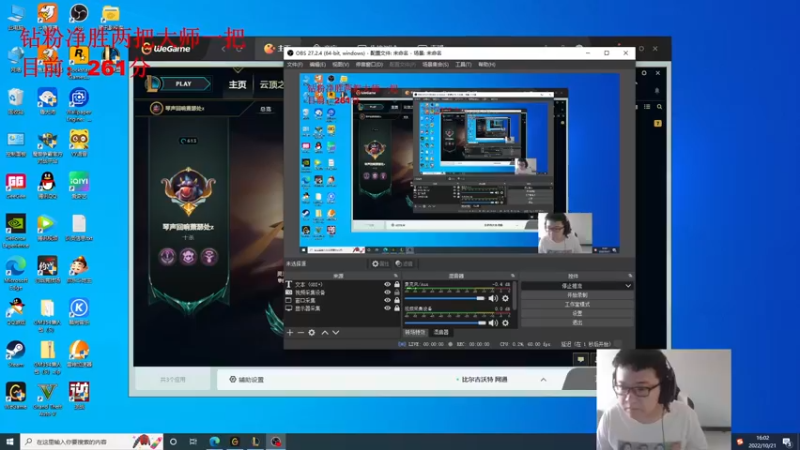This screenshot has width=800, height=450.
Task: Open Task View on the taskbar
Action: click(193, 442)
